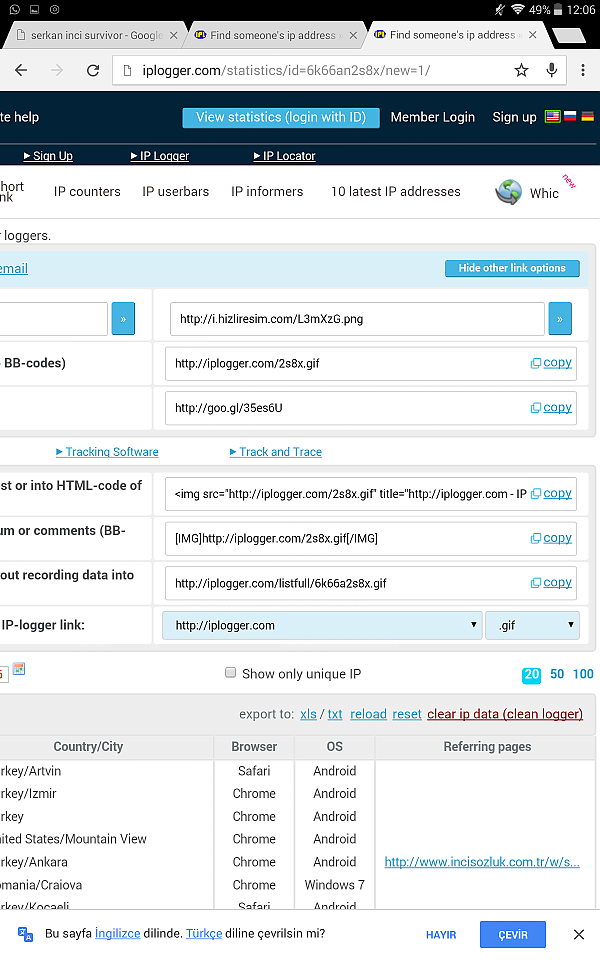Open Member Login

(433, 118)
